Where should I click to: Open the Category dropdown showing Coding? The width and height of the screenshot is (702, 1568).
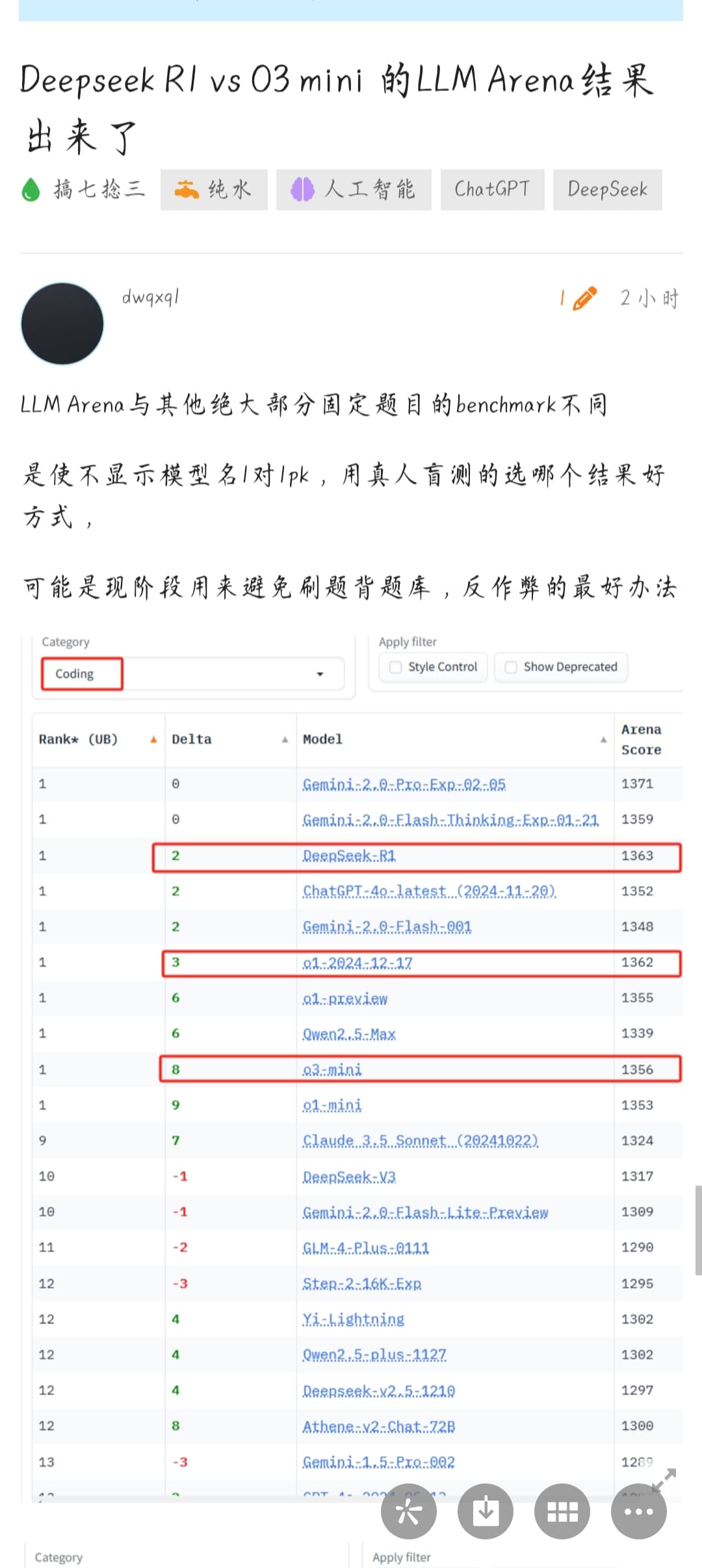192,673
